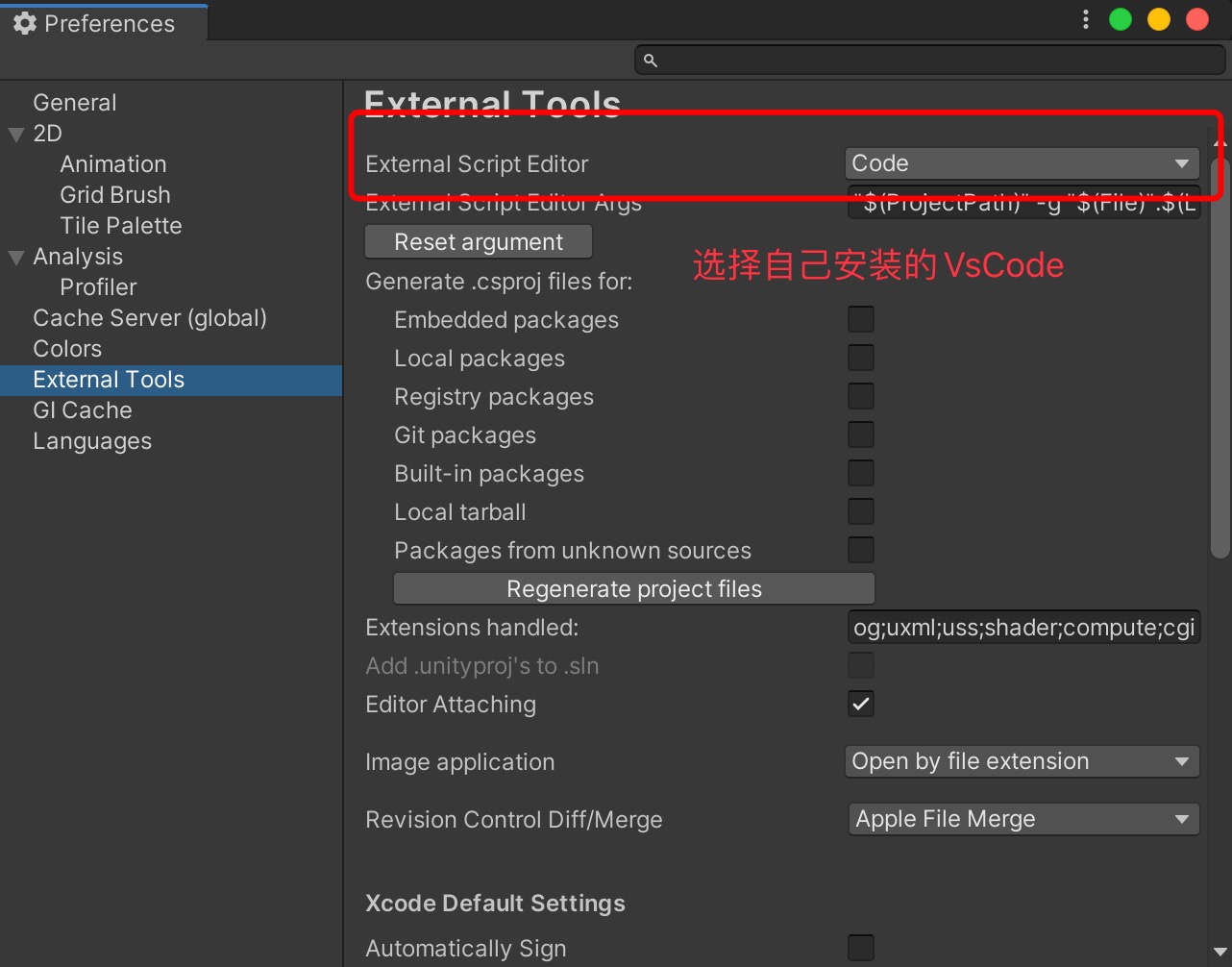Check the Git packages option

[860, 434]
